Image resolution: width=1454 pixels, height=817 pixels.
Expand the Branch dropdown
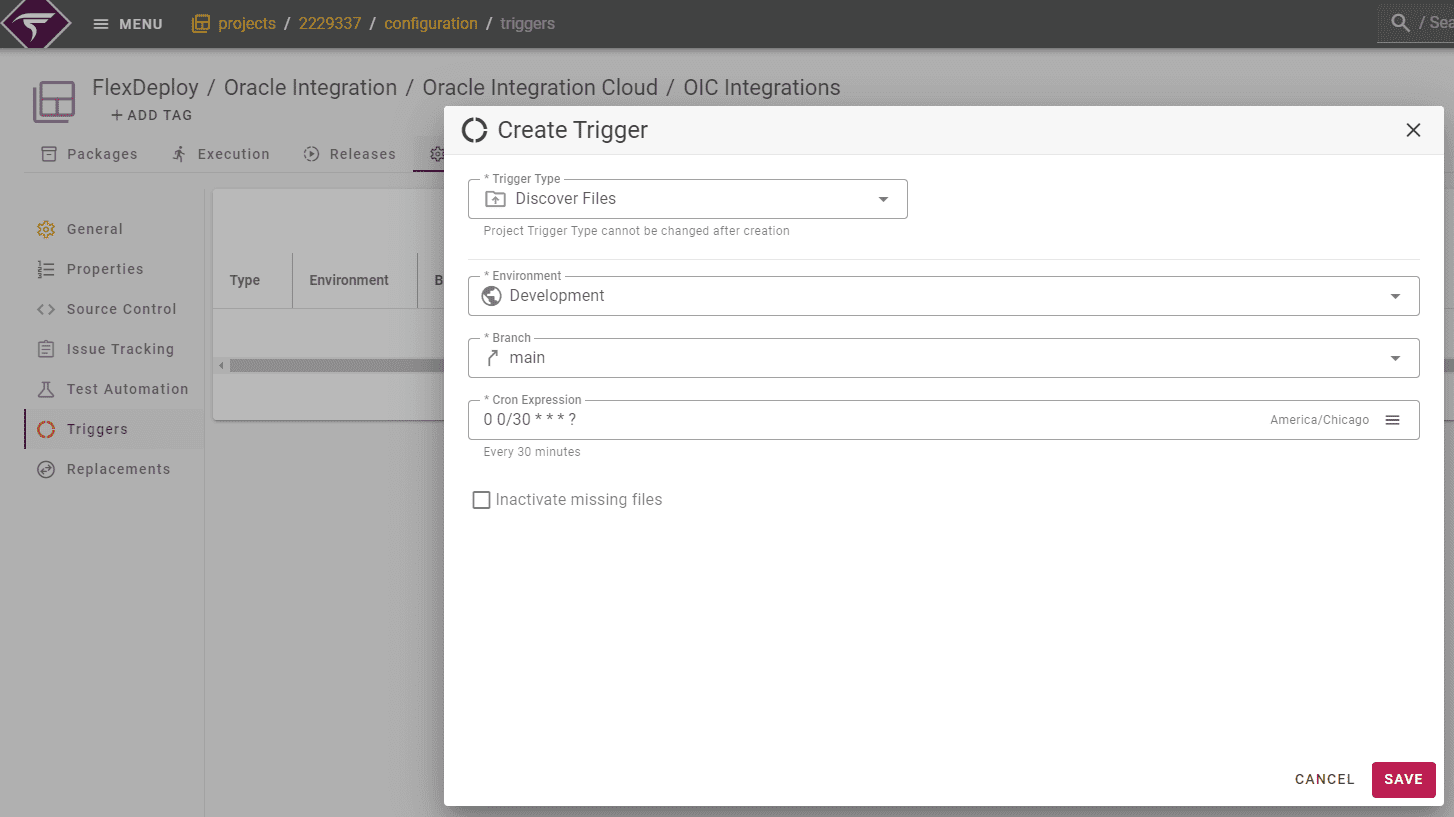[x=944, y=358]
